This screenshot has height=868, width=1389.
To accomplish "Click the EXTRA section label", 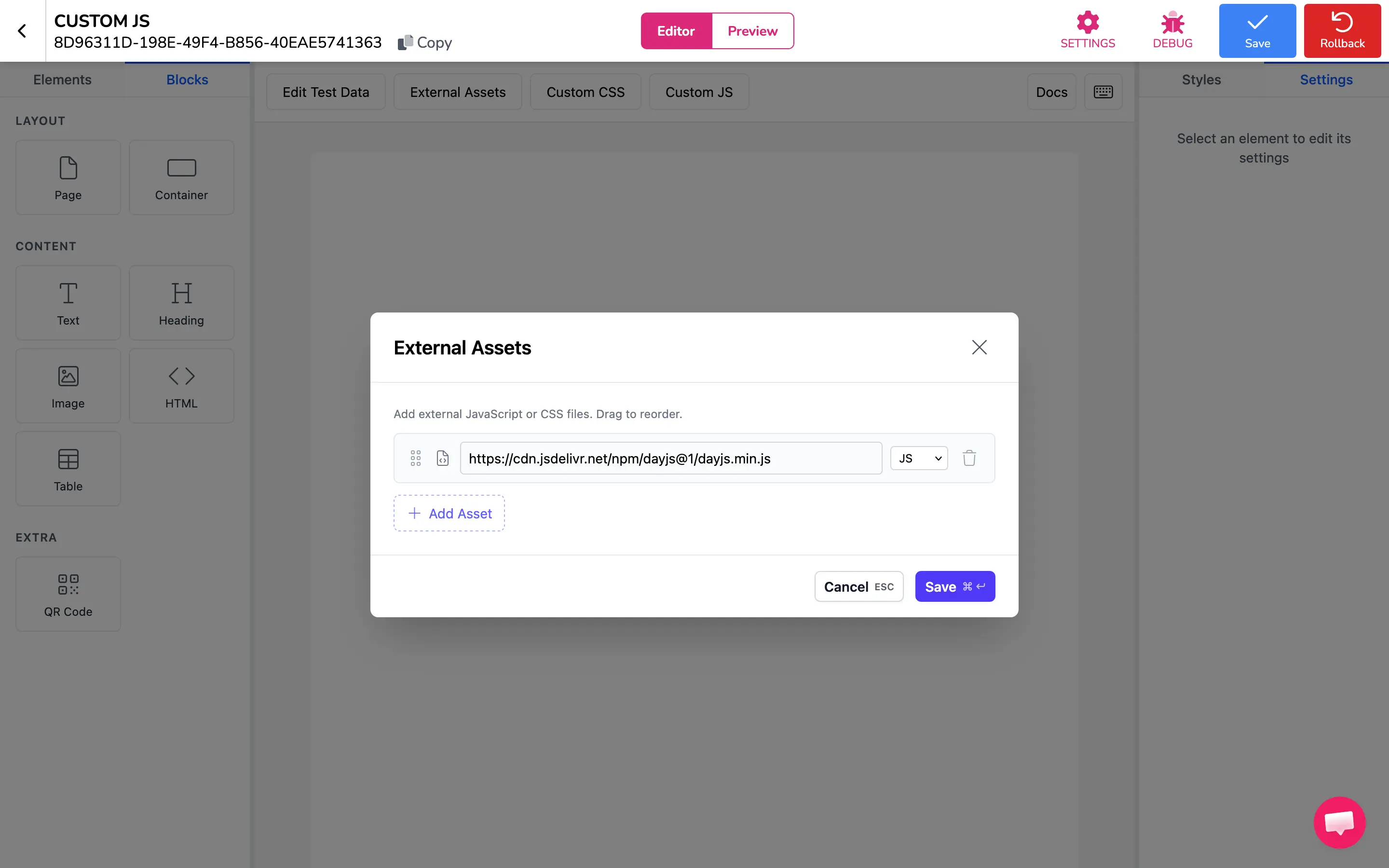I will (36, 538).
